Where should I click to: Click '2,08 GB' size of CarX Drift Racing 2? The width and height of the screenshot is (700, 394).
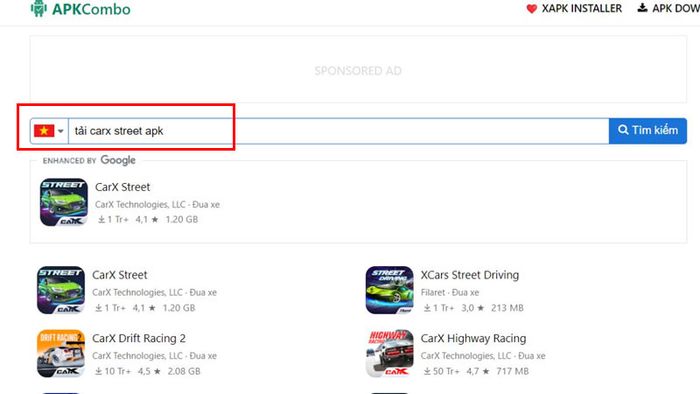[184, 371]
